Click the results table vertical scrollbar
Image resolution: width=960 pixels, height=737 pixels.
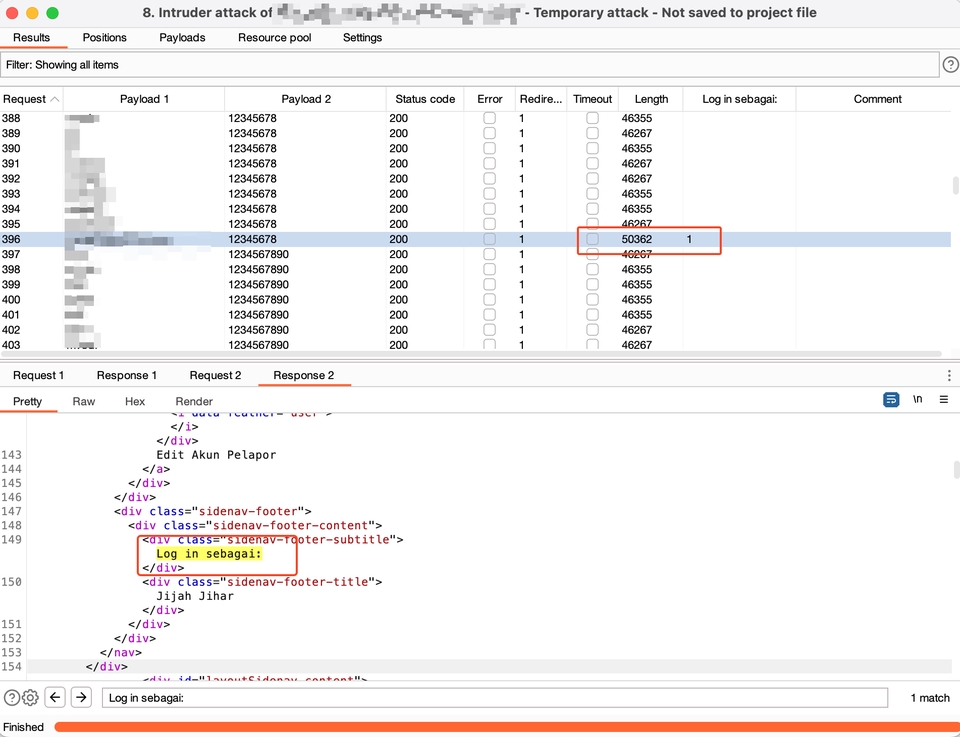click(x=956, y=185)
